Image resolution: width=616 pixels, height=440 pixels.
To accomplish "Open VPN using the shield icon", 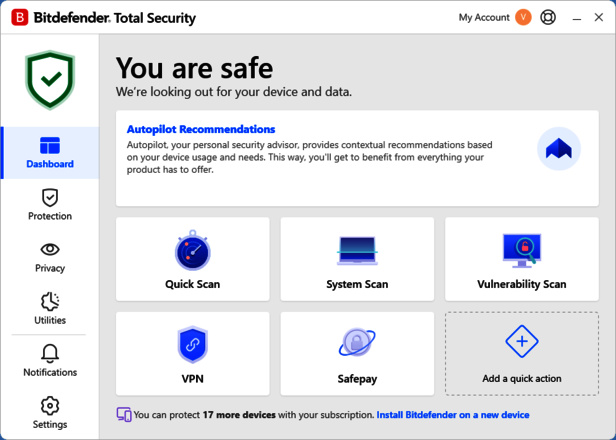I will [x=192, y=345].
